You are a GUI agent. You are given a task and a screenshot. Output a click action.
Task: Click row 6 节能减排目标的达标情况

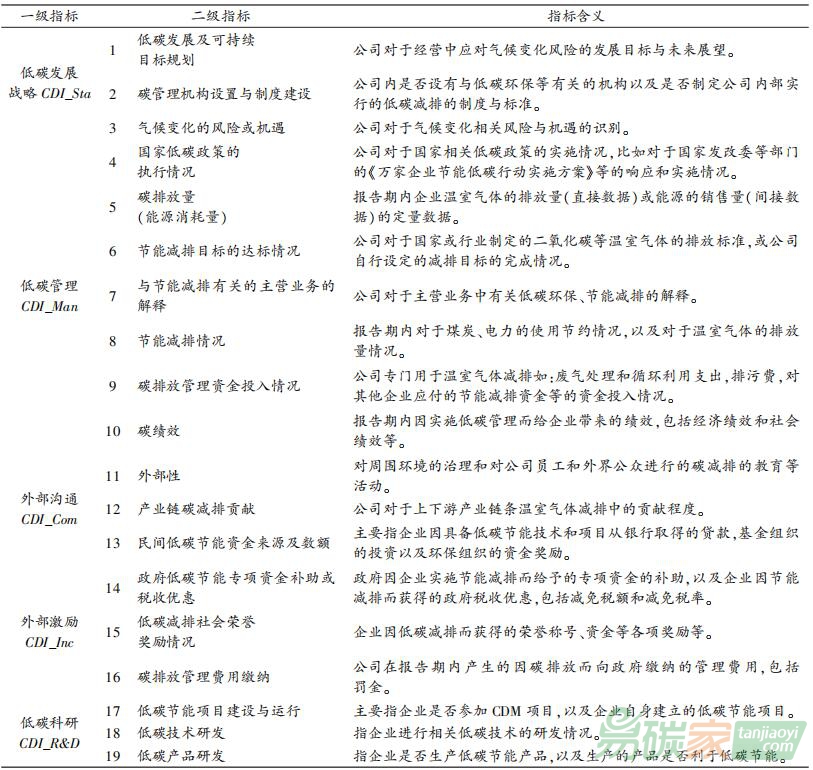tap(218, 250)
